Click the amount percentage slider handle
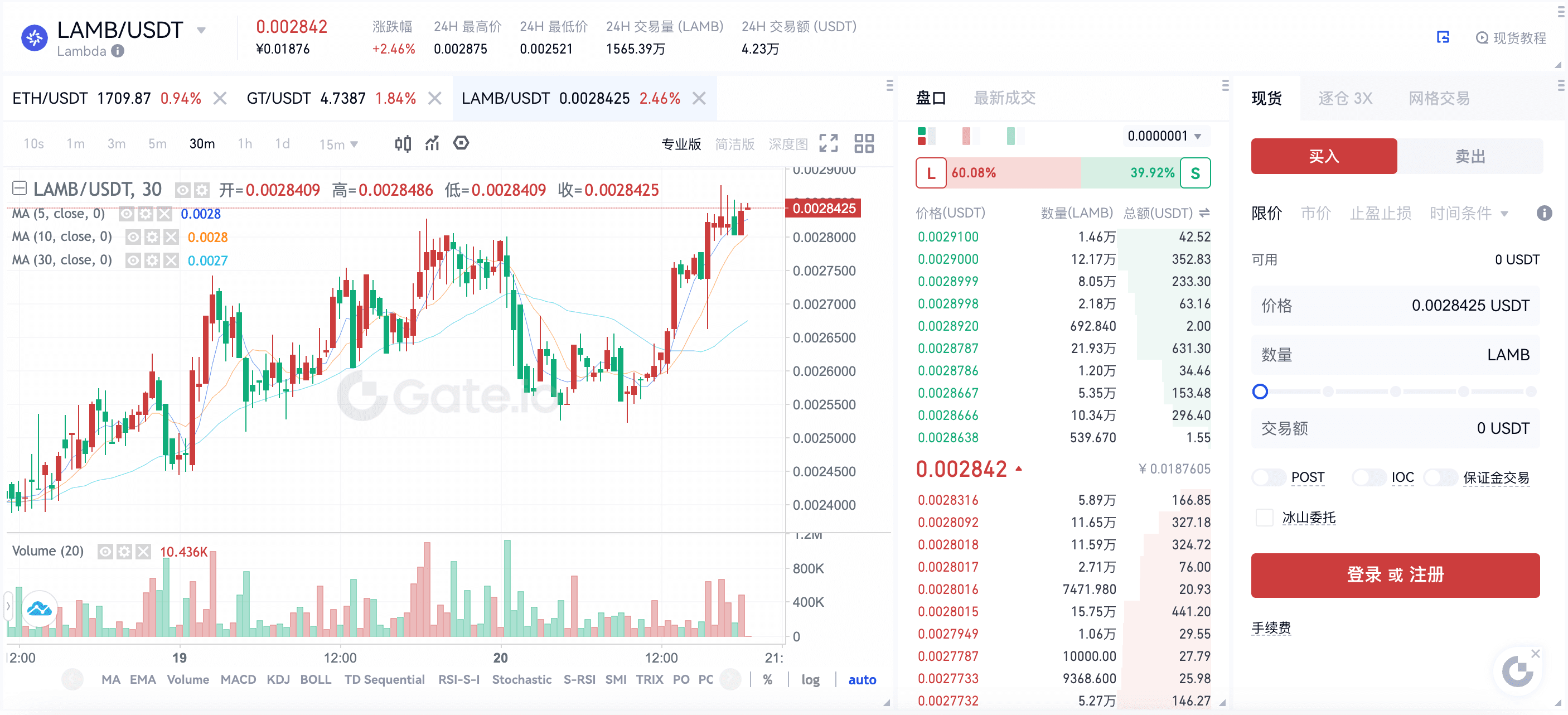Viewport: 1568px width, 715px height. tap(1260, 392)
